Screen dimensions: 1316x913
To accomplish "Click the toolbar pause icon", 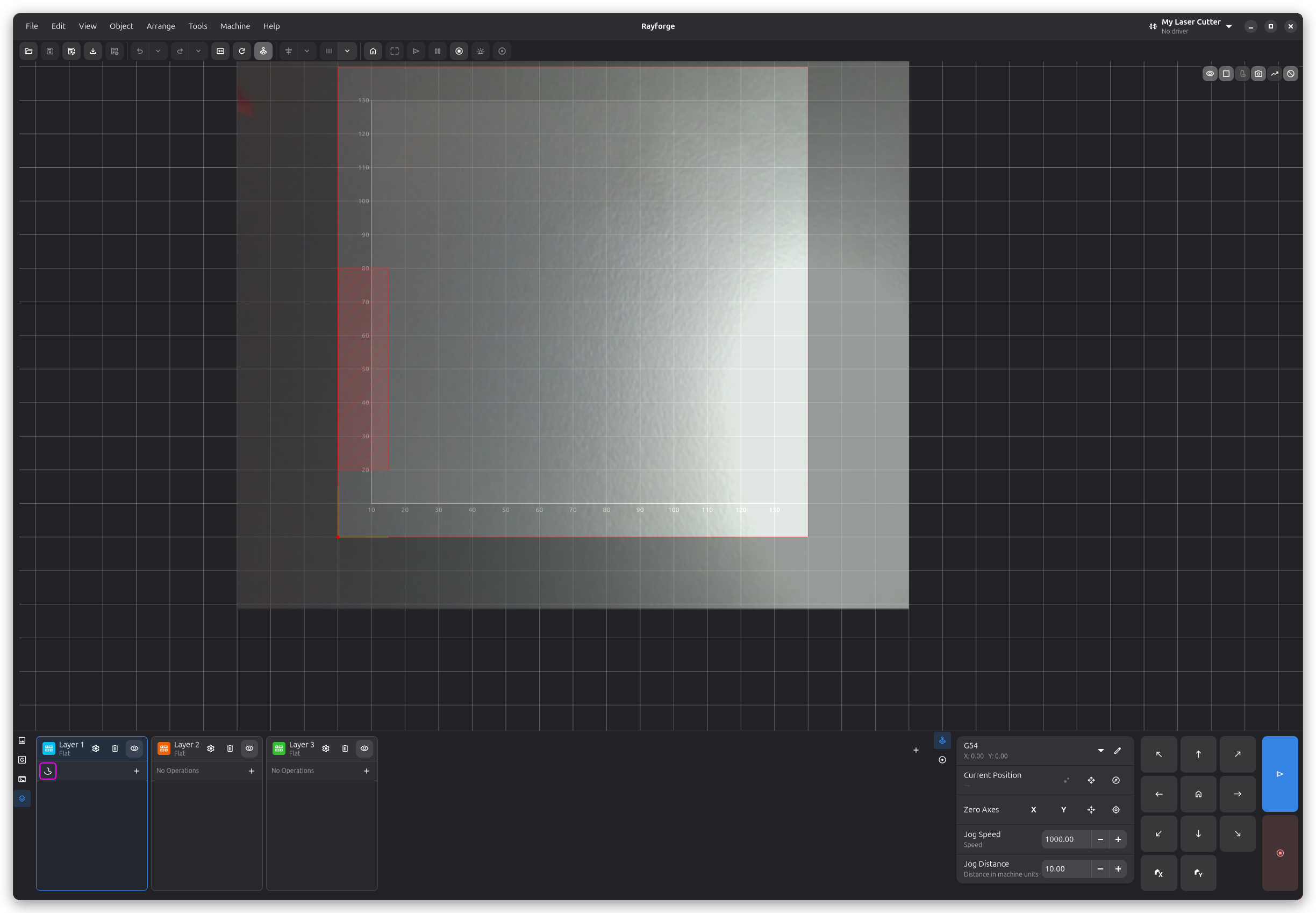I will pos(438,51).
